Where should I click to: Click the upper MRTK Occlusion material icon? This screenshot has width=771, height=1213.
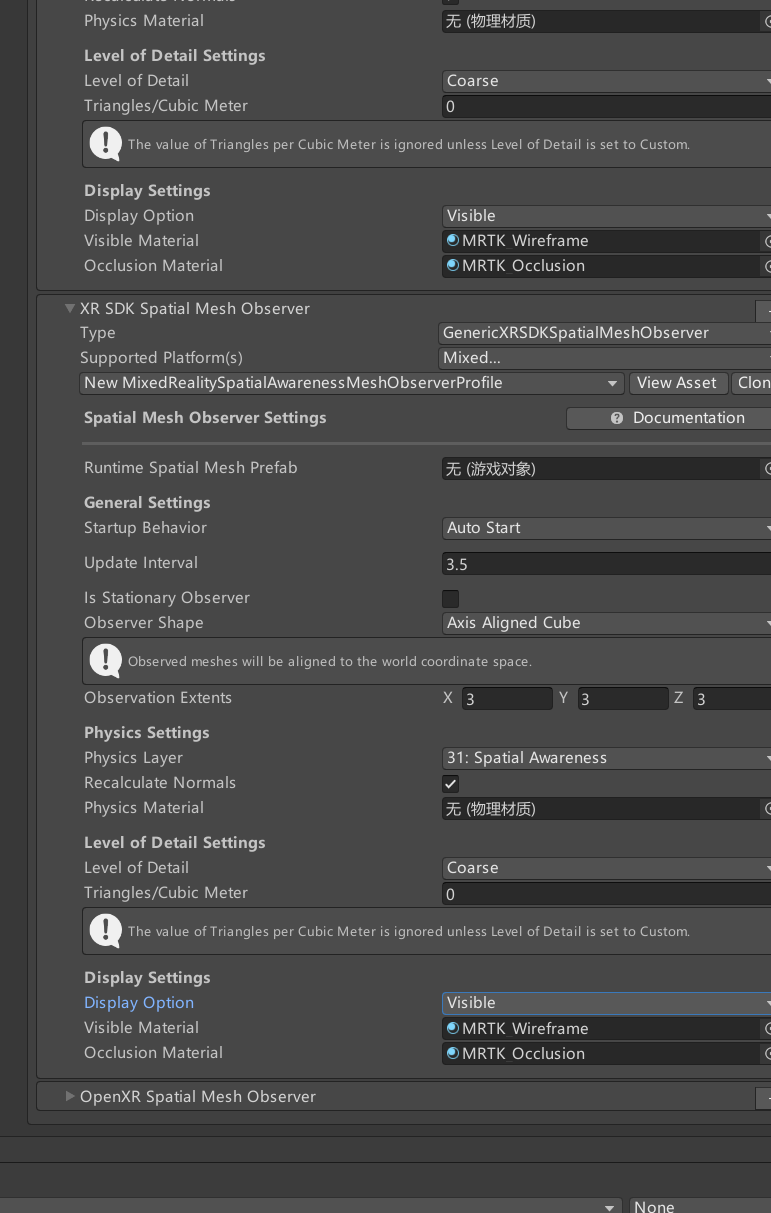click(453, 266)
